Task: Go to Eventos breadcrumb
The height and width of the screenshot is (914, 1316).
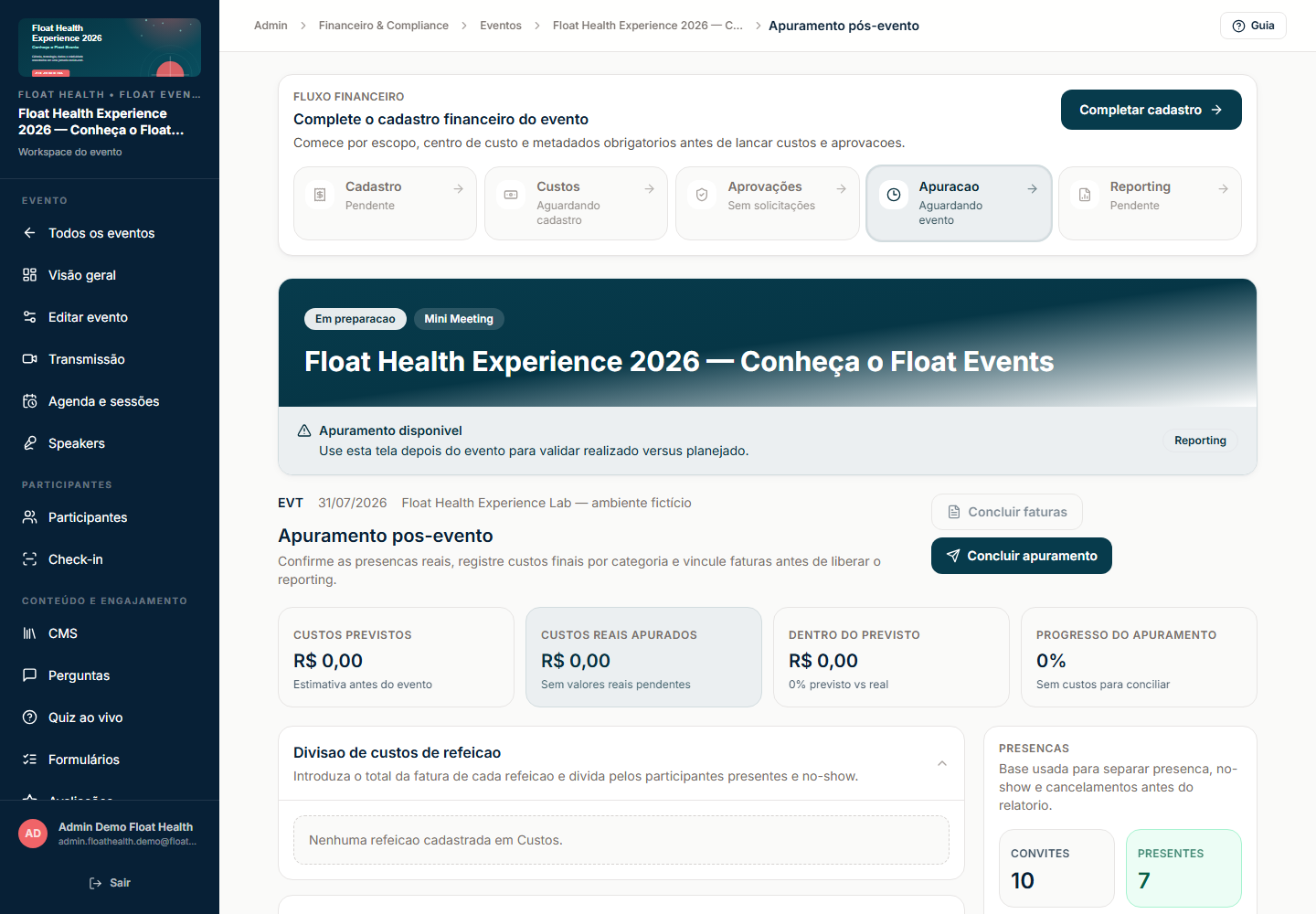Action: [x=501, y=26]
